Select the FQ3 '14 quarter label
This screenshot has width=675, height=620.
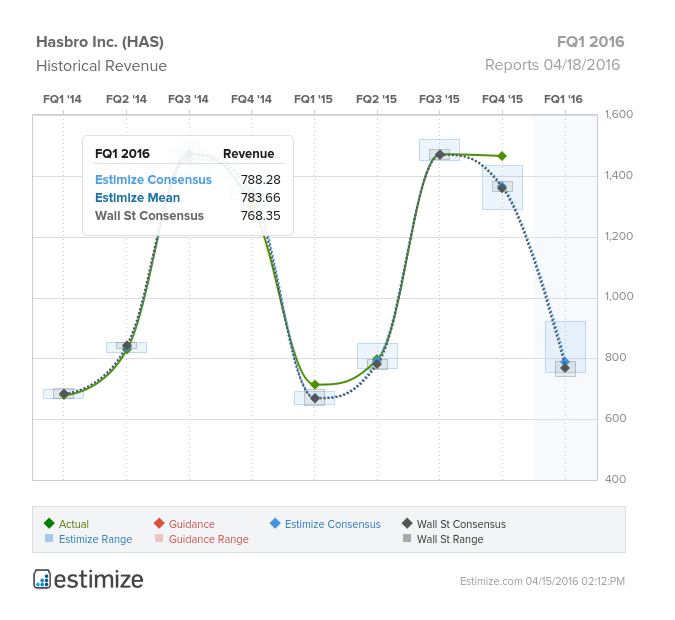(188, 99)
